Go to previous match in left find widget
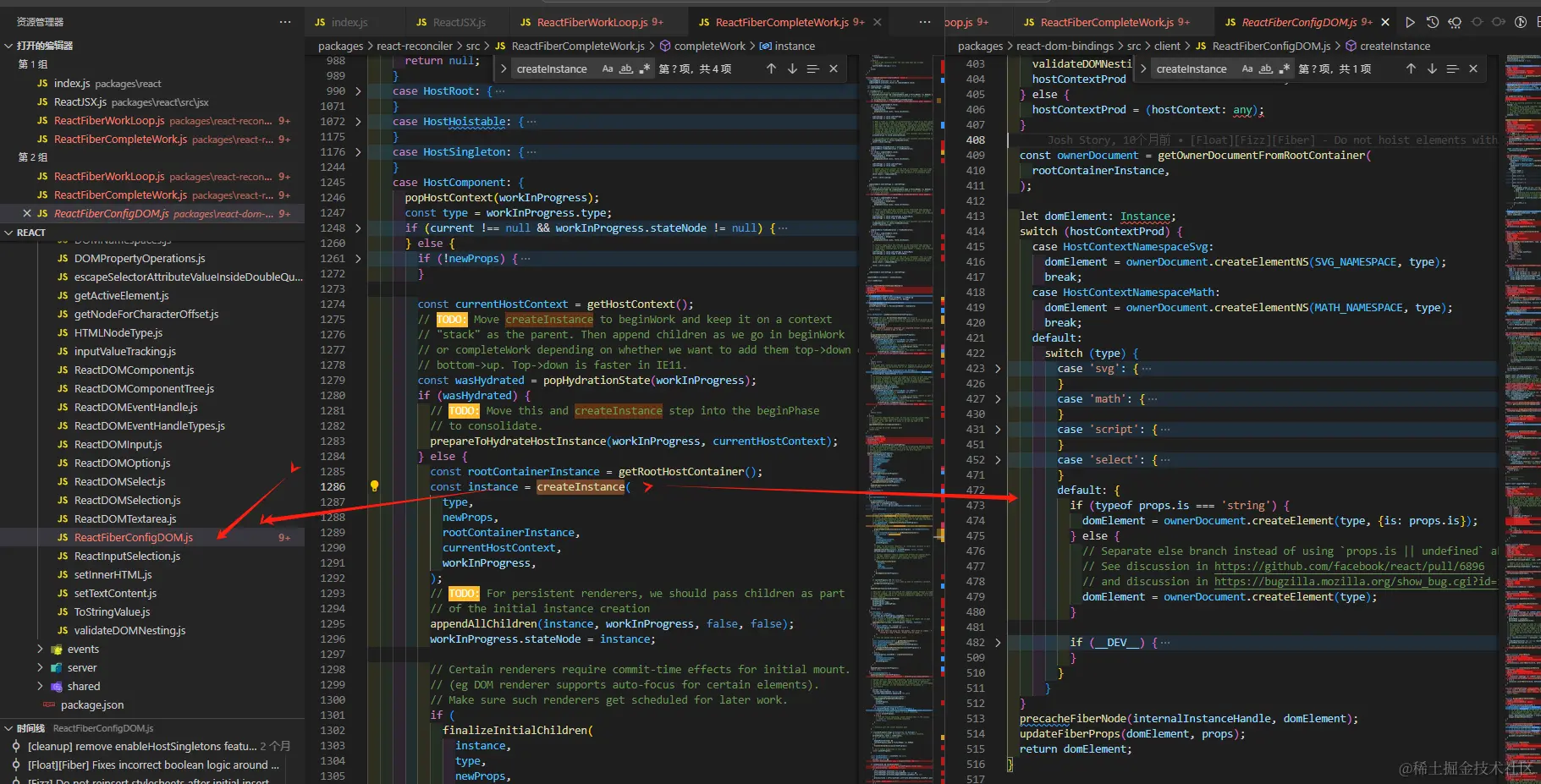The image size is (1541, 784). pyautogui.click(x=771, y=69)
